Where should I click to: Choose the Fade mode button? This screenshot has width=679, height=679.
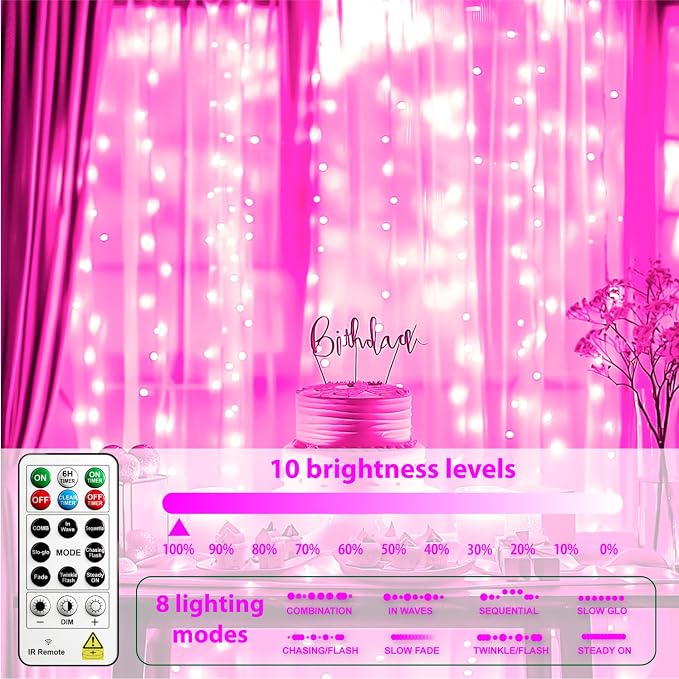40,577
